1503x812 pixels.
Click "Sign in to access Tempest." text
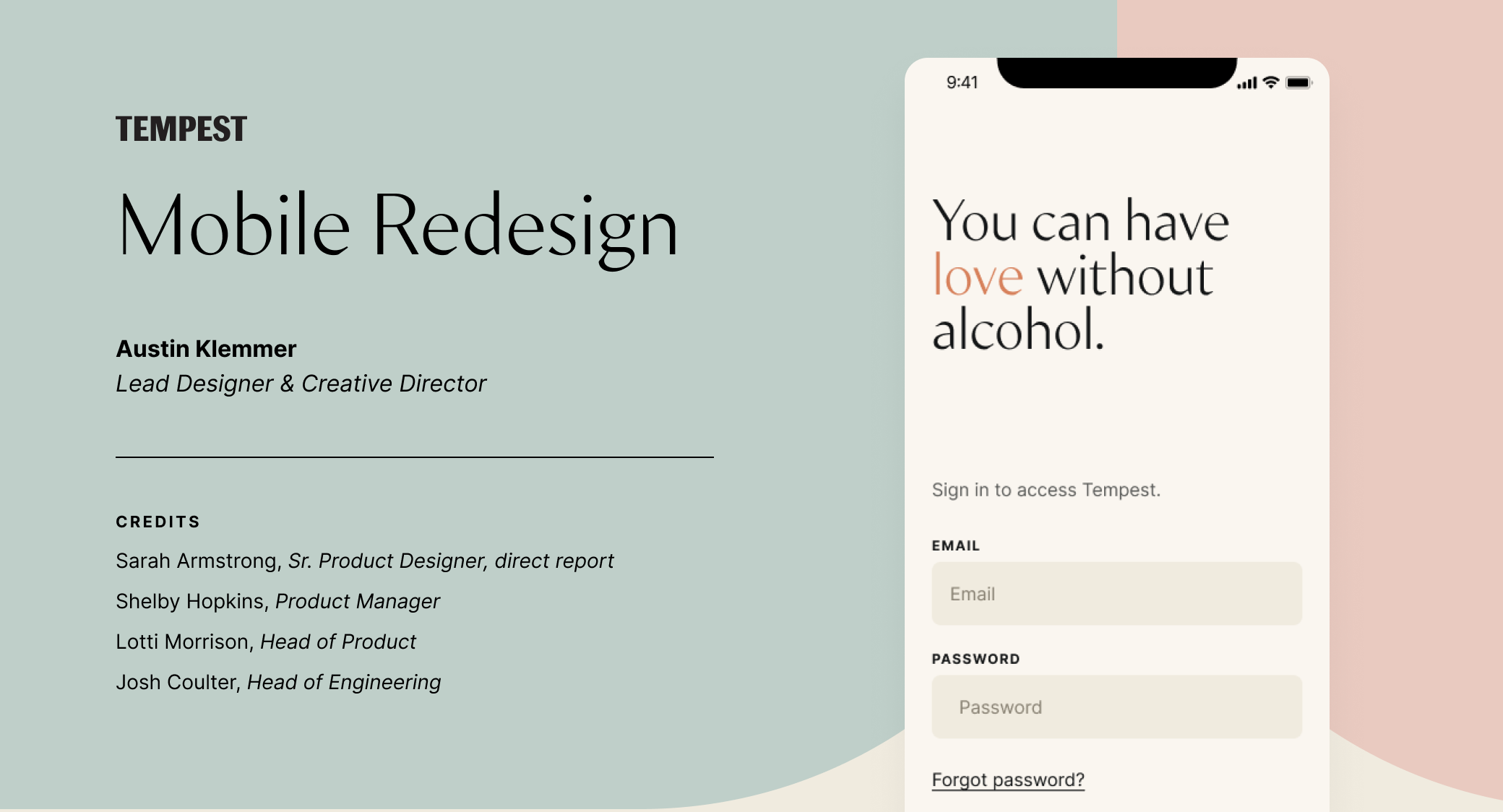point(1046,490)
